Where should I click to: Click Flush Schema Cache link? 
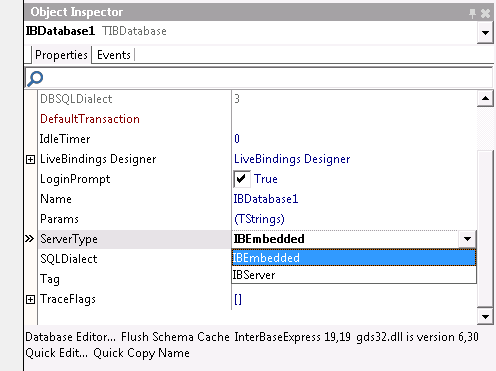click(175, 337)
